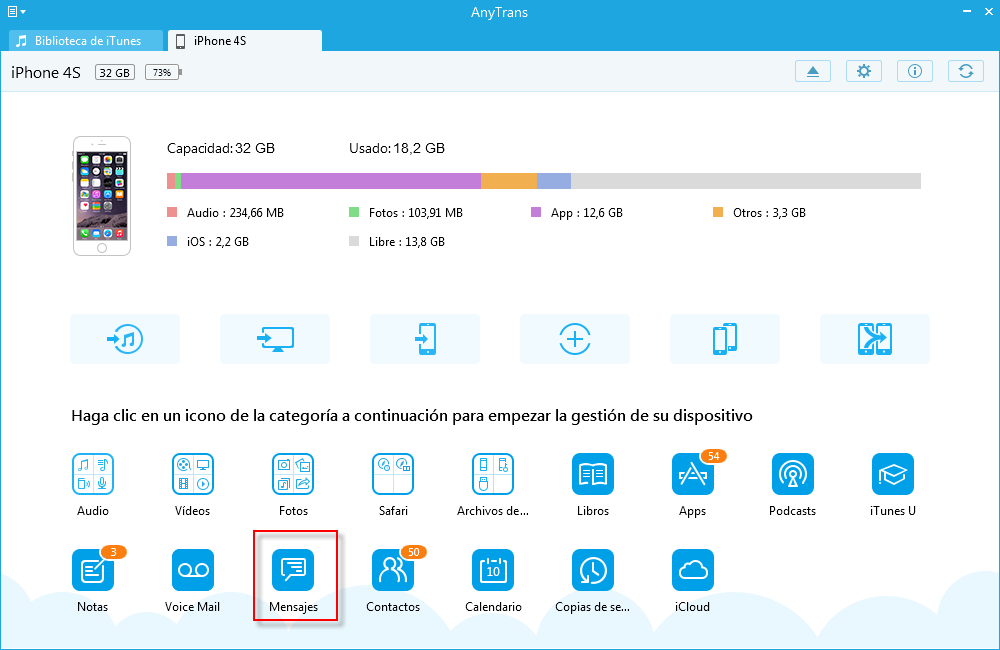Open the iCloud category
Screen dimensions: 1000x650
[x=693, y=570]
